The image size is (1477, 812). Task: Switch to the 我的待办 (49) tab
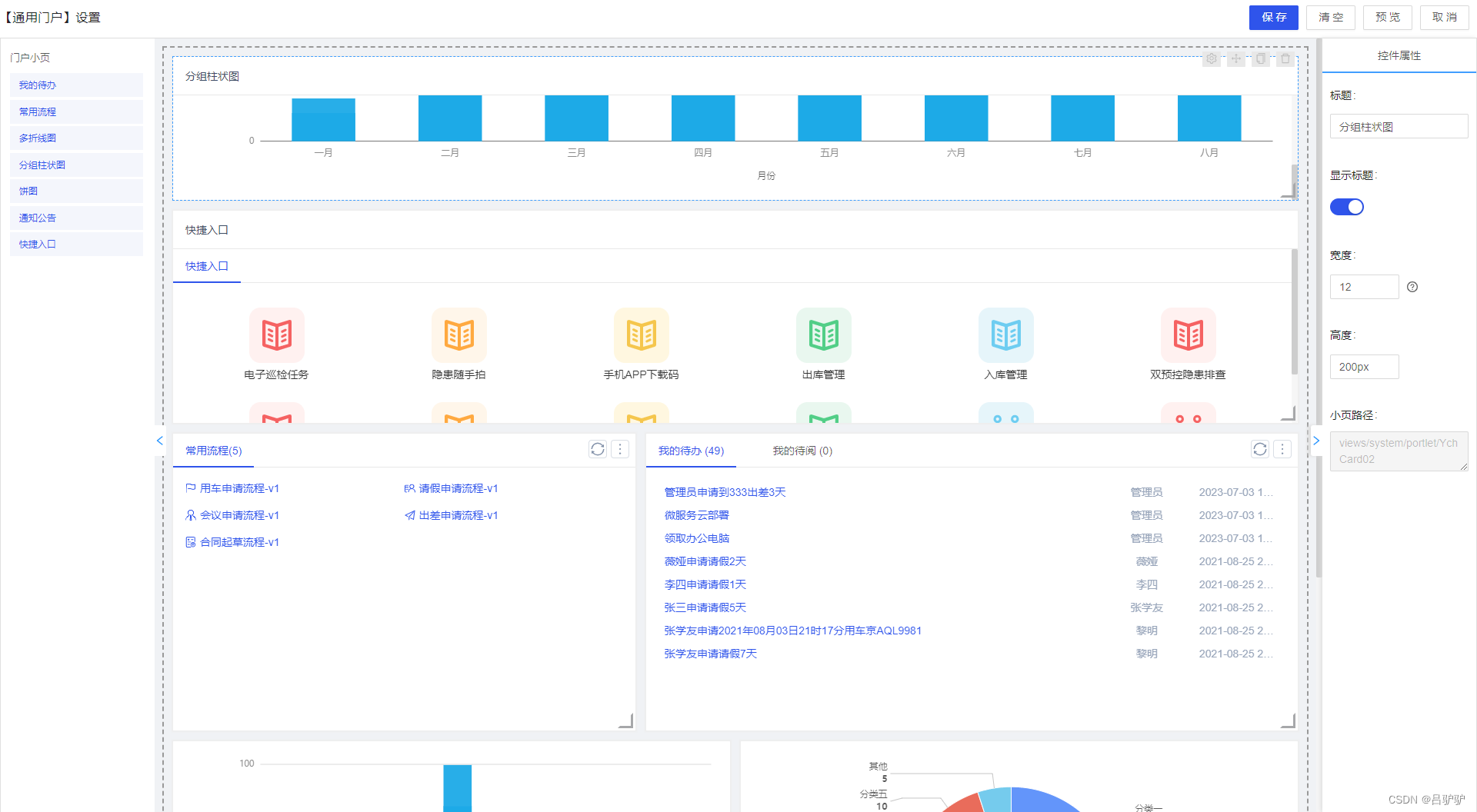tap(692, 451)
